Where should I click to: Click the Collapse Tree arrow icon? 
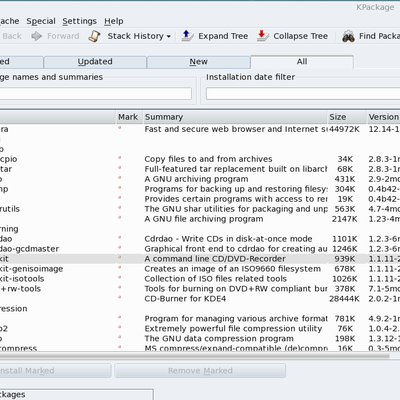coord(263,36)
